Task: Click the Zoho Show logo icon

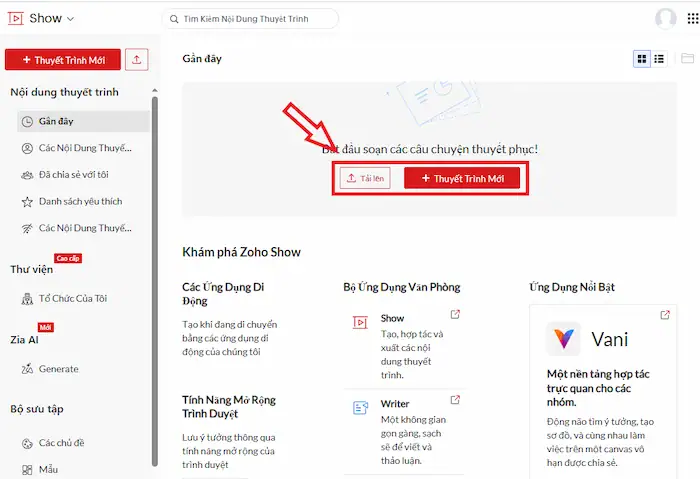Action: [x=15, y=18]
